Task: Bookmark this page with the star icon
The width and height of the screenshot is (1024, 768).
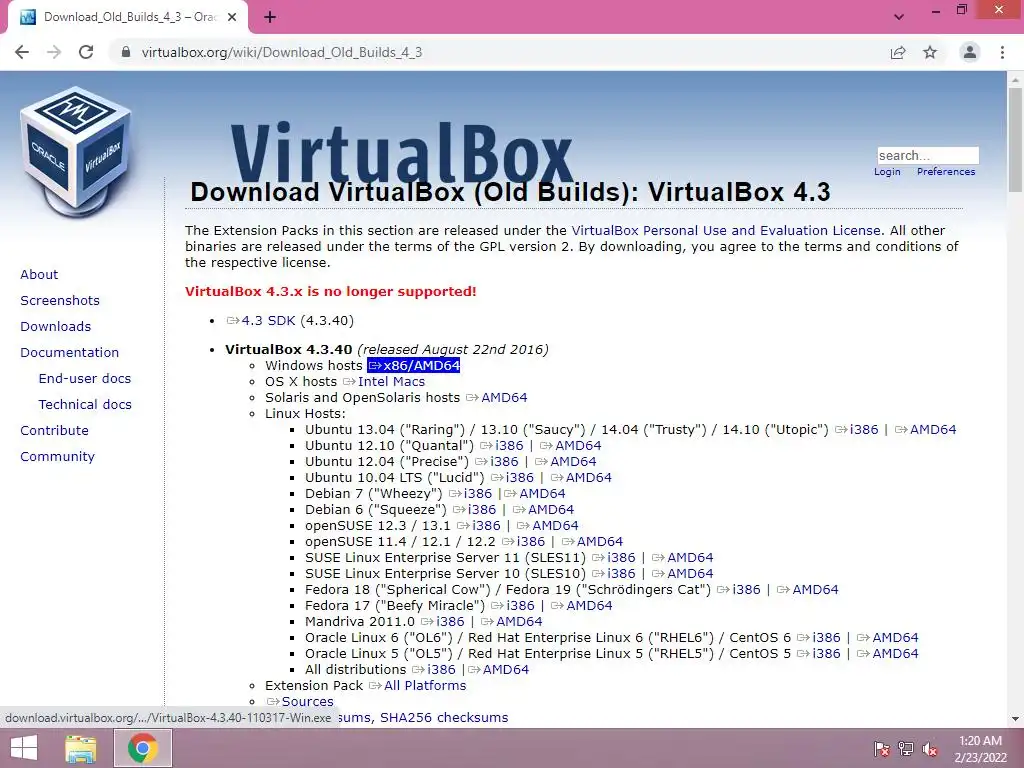Action: [x=930, y=52]
